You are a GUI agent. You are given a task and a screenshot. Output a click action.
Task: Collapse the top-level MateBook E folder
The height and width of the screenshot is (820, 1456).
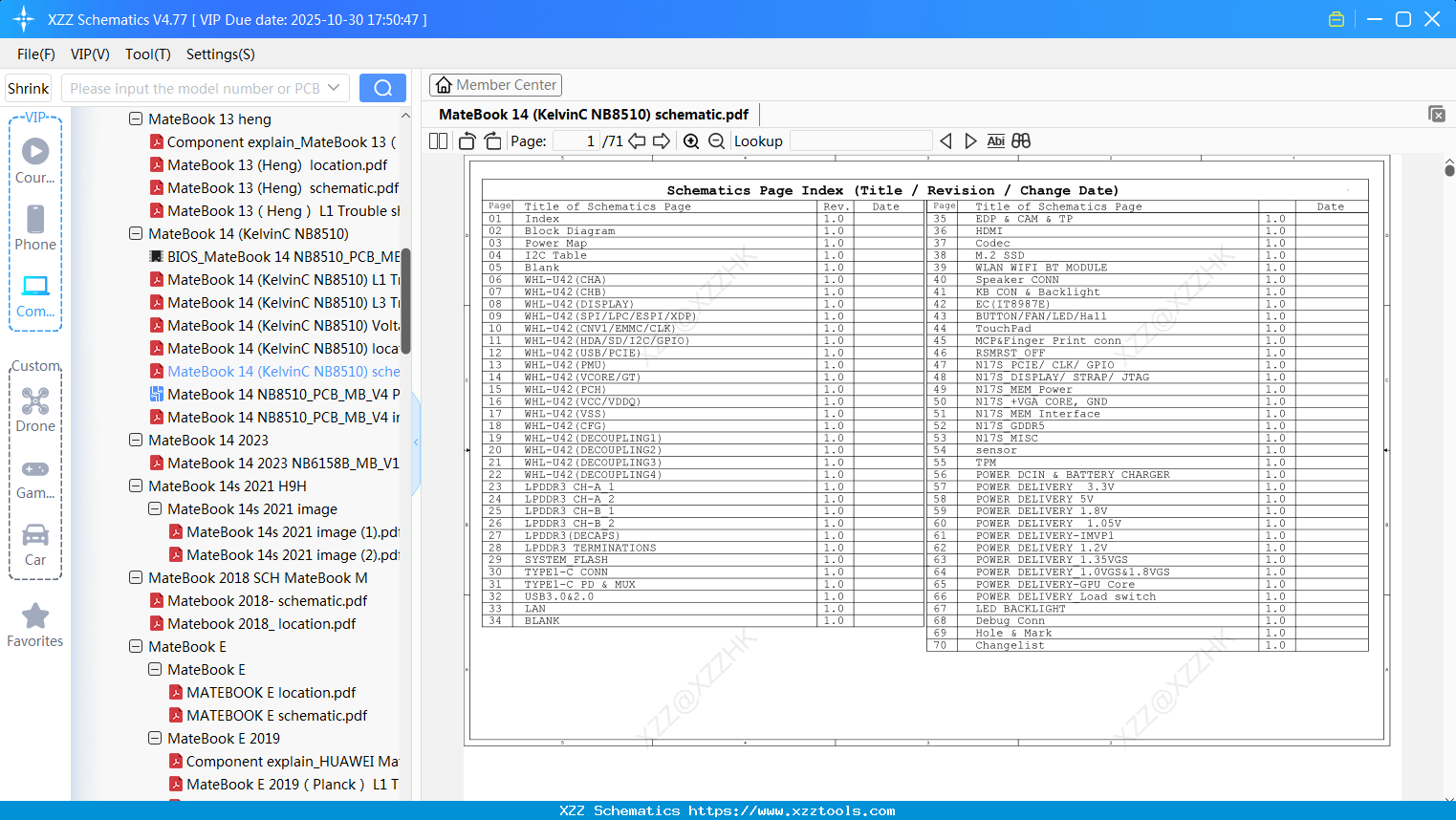click(x=137, y=647)
